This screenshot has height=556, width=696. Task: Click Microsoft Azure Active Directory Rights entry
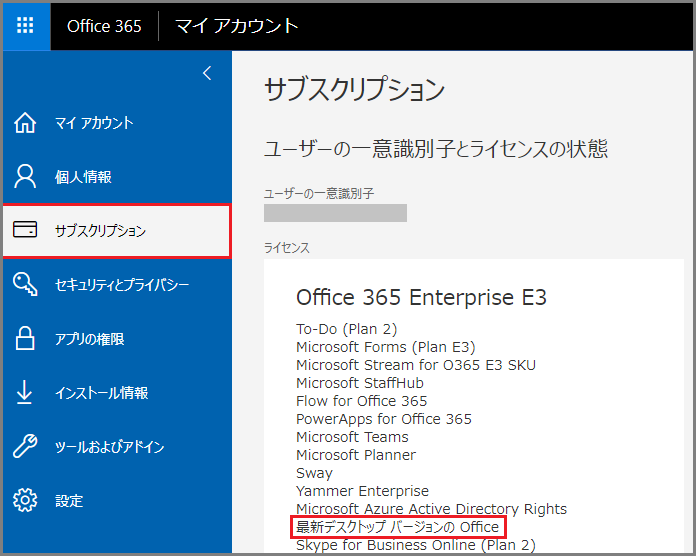pyautogui.click(x=431, y=509)
